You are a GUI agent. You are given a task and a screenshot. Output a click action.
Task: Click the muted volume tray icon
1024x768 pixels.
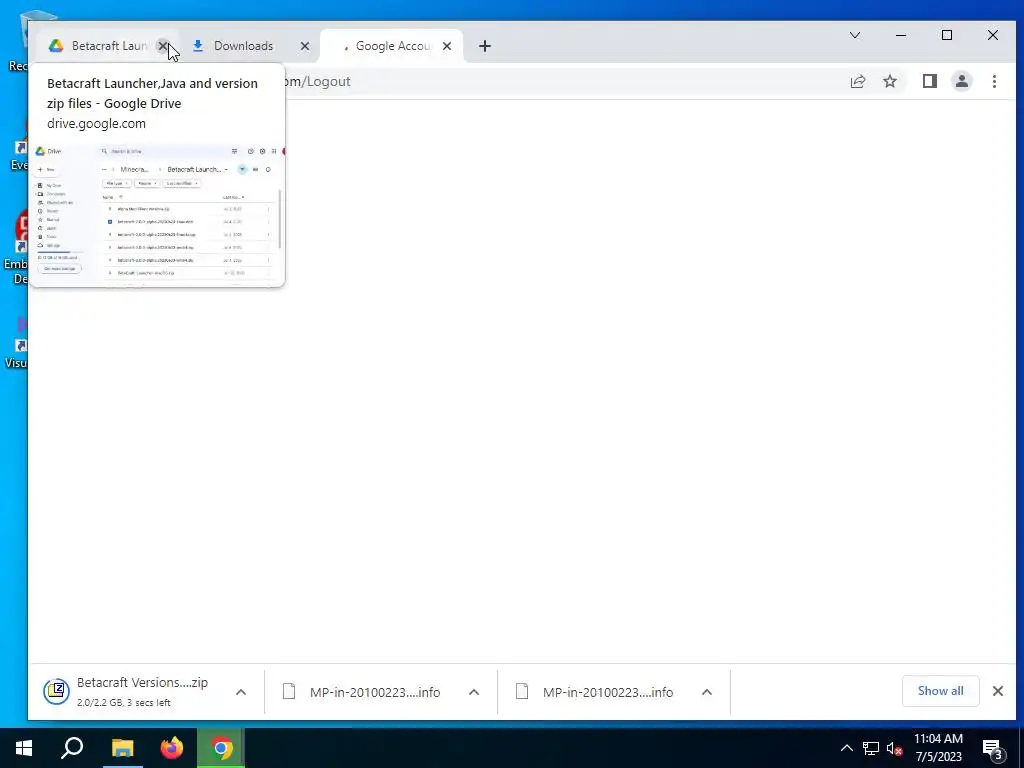(894, 748)
